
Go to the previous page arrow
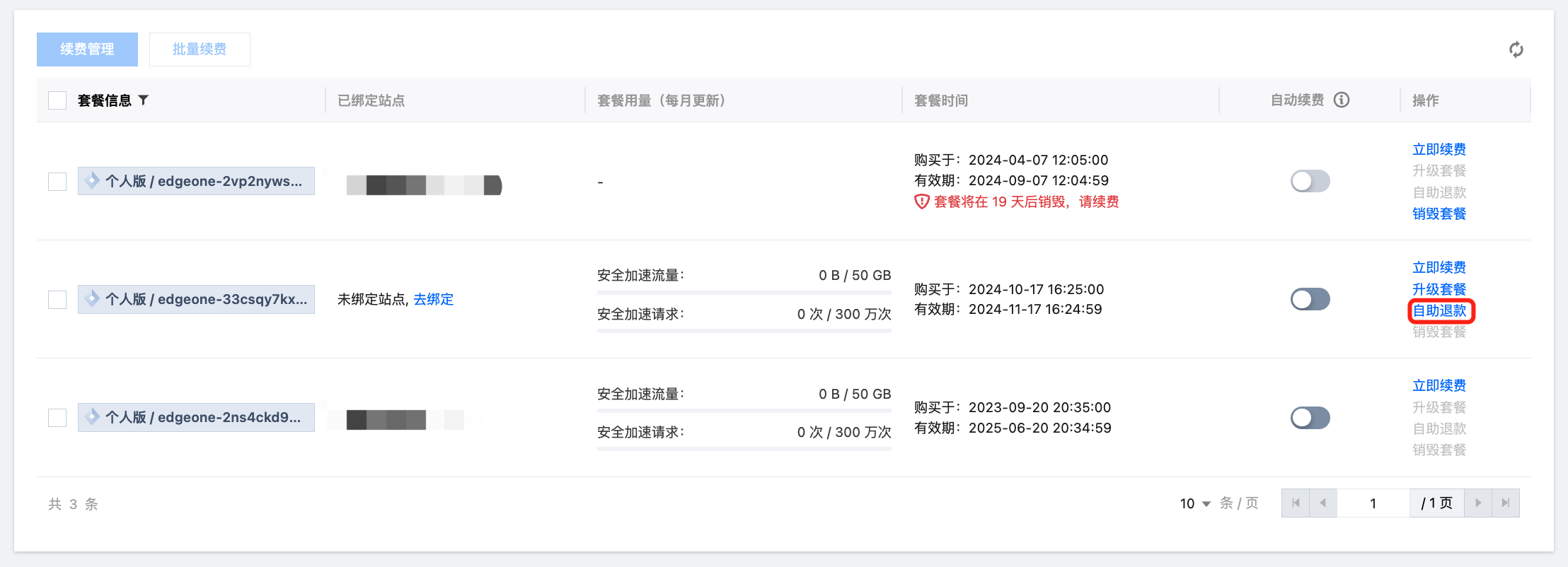1322,503
